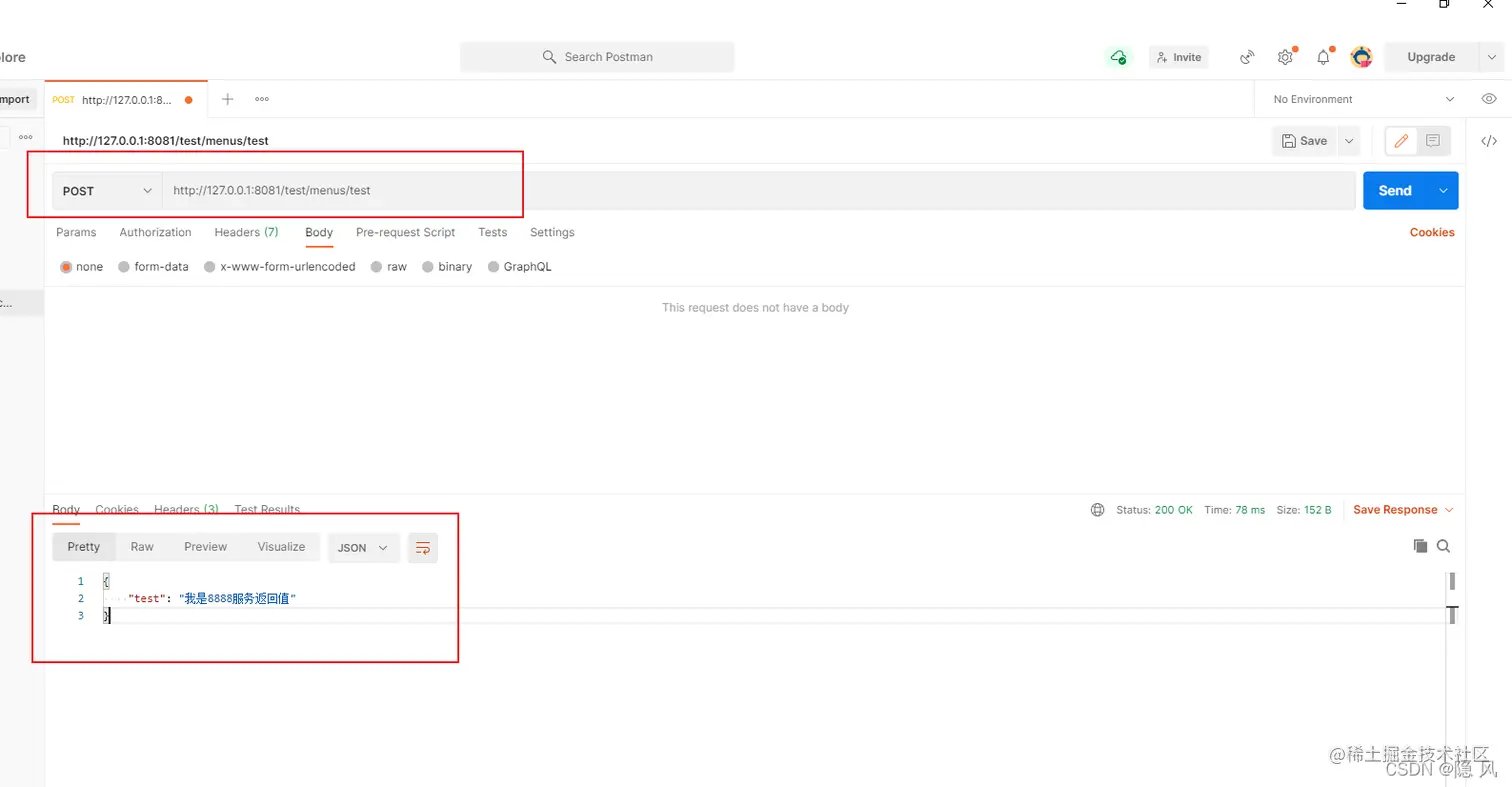Open the notifications bell icon
This screenshot has height=787, width=1512.
click(1323, 57)
